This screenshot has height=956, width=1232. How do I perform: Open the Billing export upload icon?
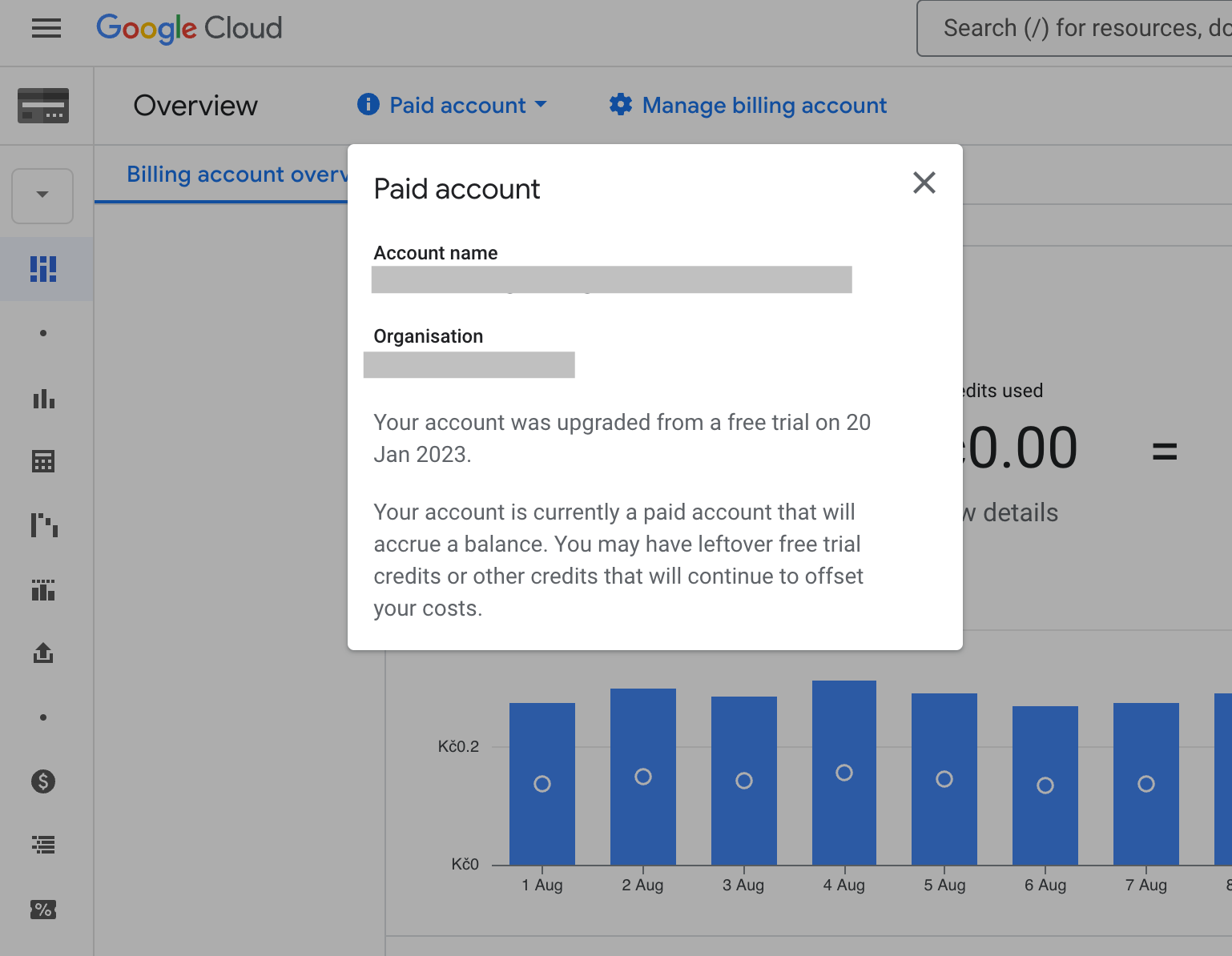click(43, 653)
